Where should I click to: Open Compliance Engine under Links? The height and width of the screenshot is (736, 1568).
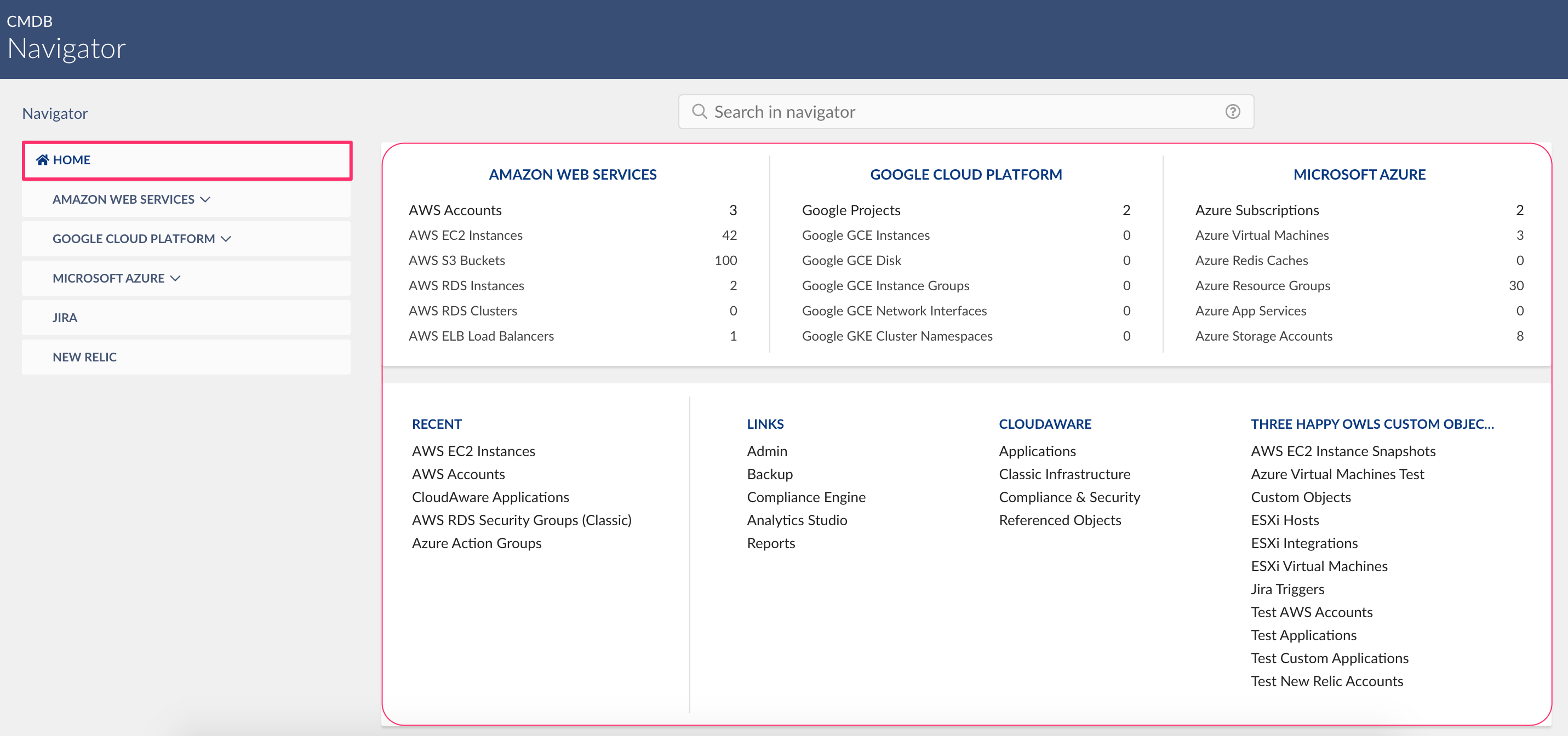click(x=806, y=496)
